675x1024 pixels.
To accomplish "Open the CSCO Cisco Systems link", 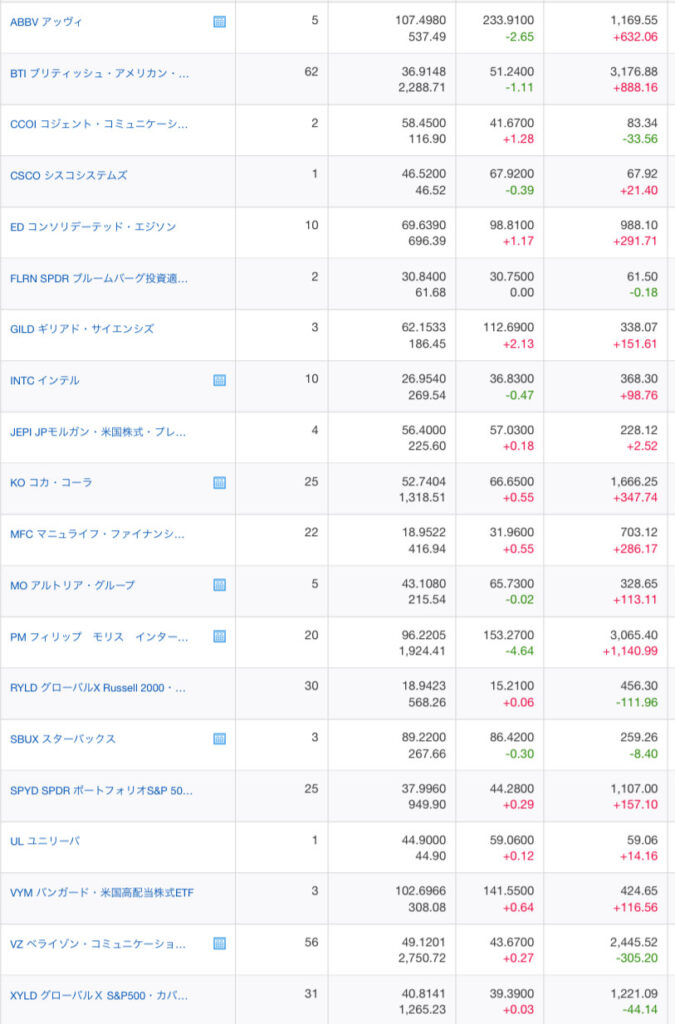I will tap(68, 175).
